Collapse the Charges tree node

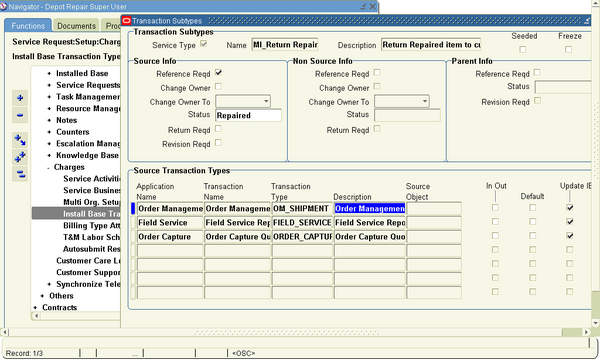(x=48, y=168)
